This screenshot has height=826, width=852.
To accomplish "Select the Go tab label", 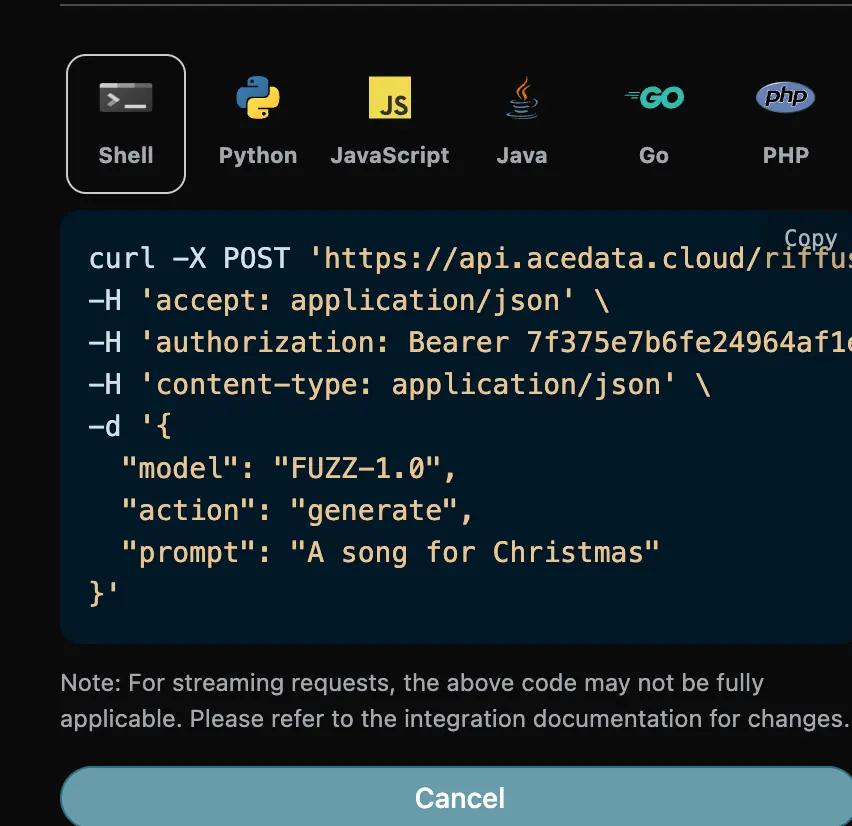I will point(654,155).
